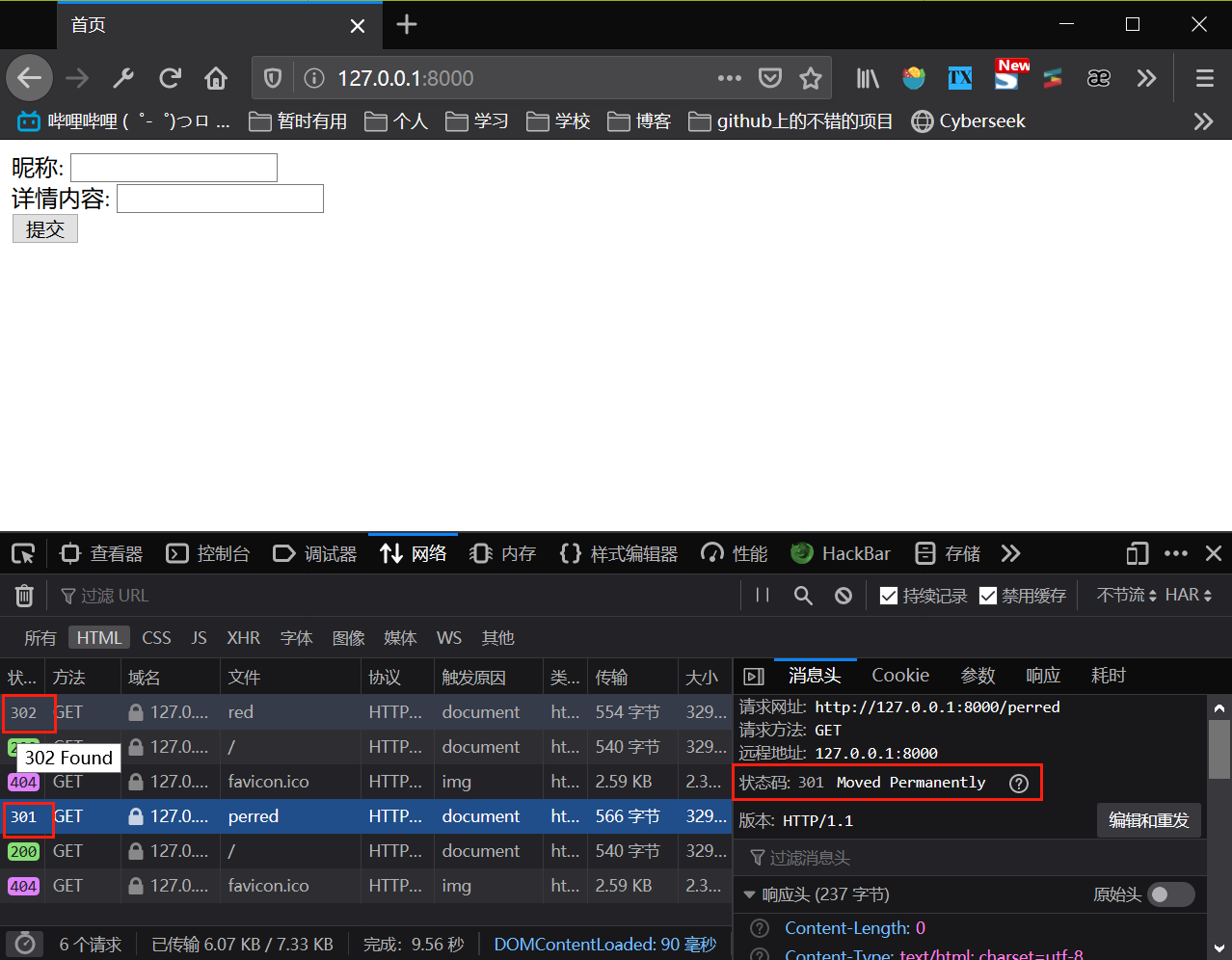Switch to the 调试器 debugger tab
This screenshot has width=1232, height=960.
(315, 553)
